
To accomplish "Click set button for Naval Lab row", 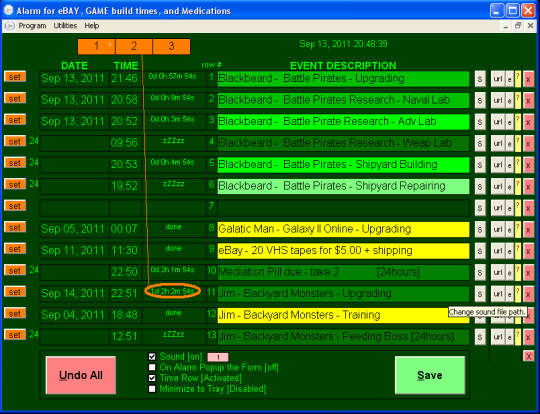I will 15,99.
